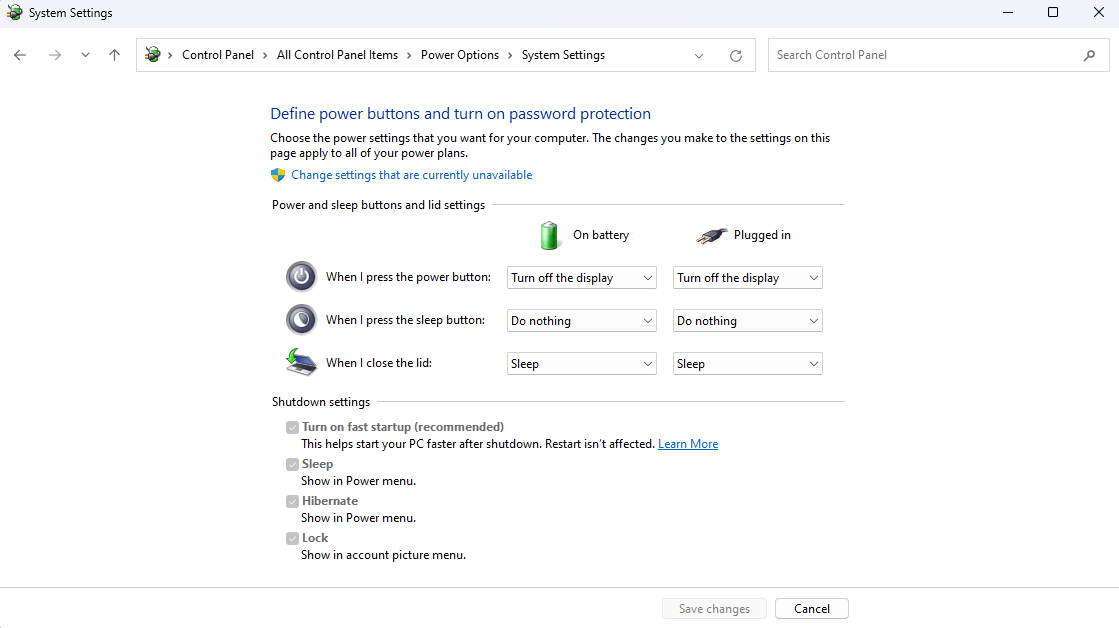Click System Settings breadcrumb
This screenshot has width=1119, height=628.
tap(563, 55)
